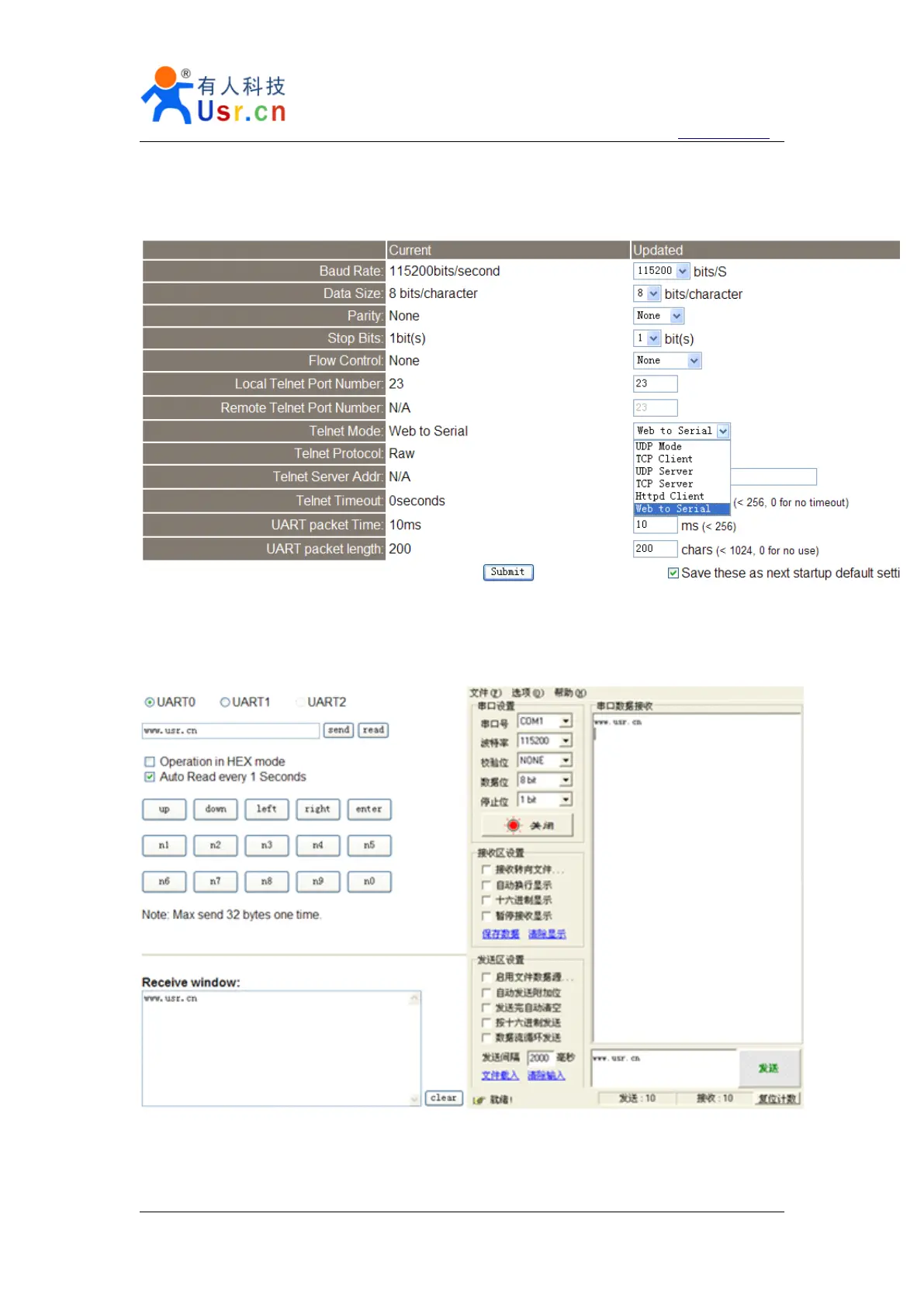This screenshot has width=924, height=1307.
Task: Choose TCP Server from the list
Action: coord(682,484)
